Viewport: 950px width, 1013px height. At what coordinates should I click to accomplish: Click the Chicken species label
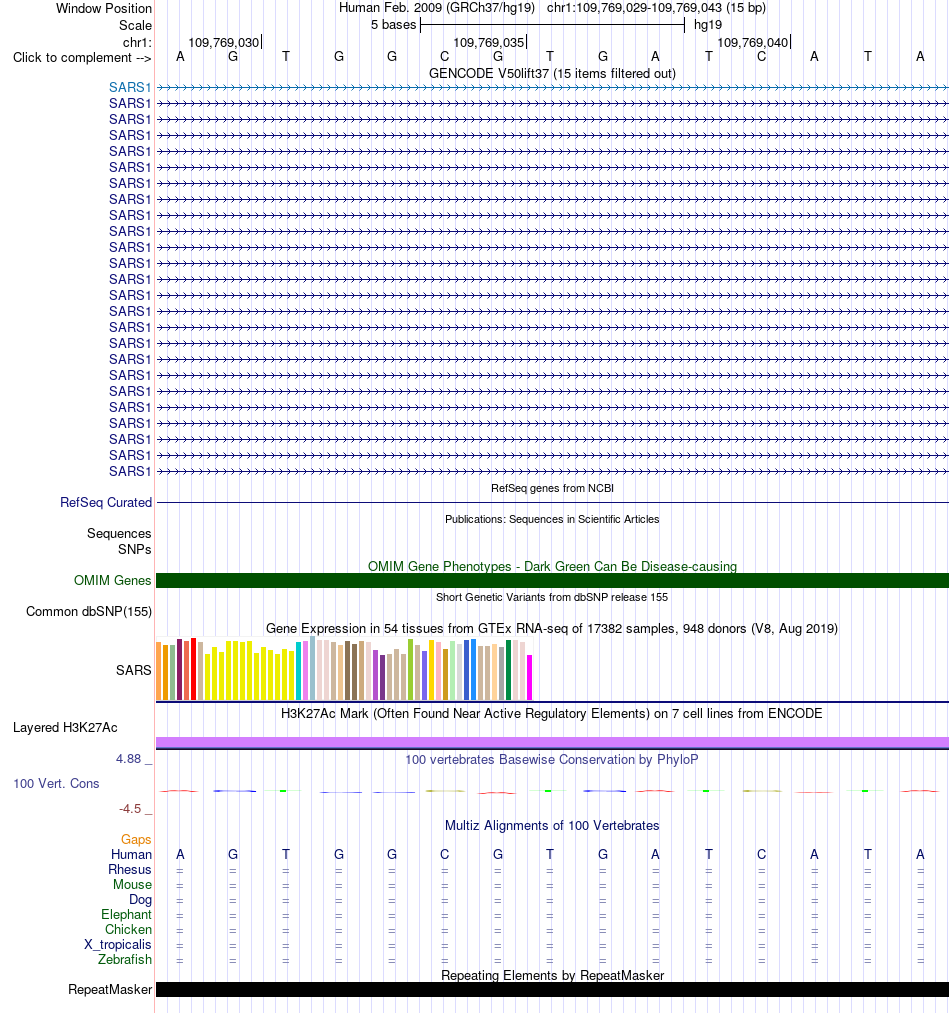coord(129,930)
